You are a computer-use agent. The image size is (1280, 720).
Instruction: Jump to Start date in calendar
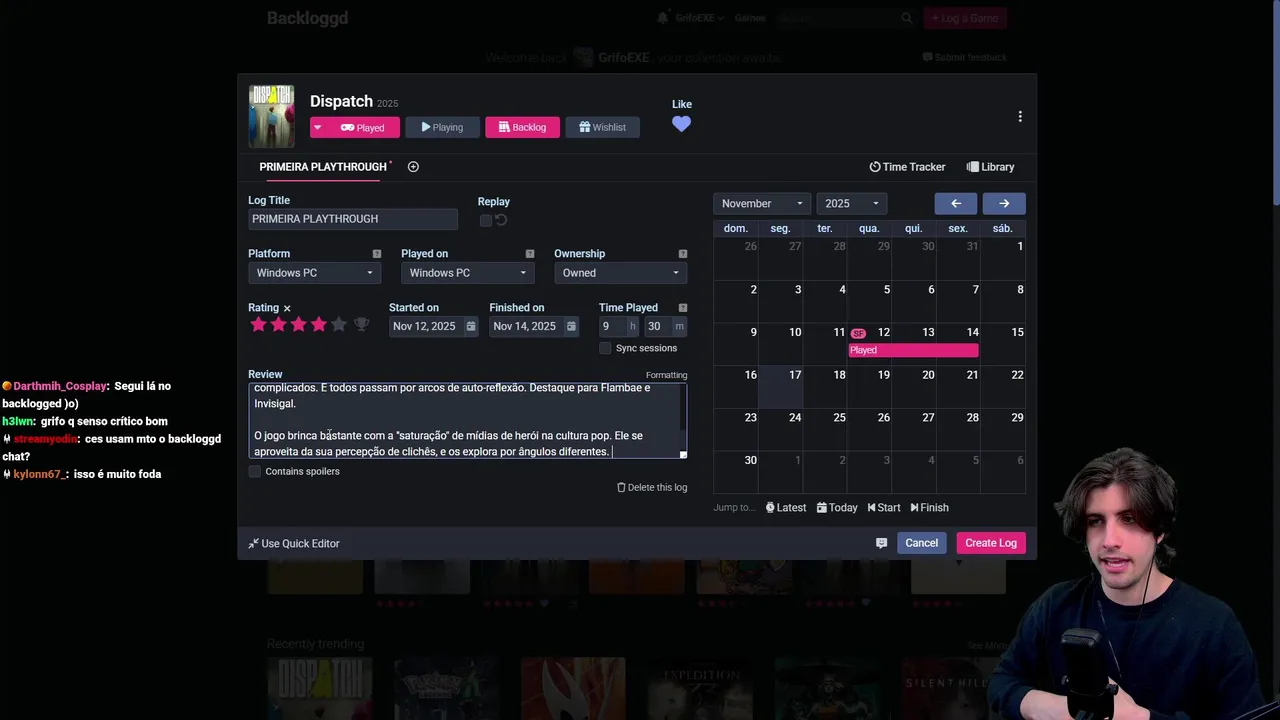pyautogui.click(x=884, y=507)
